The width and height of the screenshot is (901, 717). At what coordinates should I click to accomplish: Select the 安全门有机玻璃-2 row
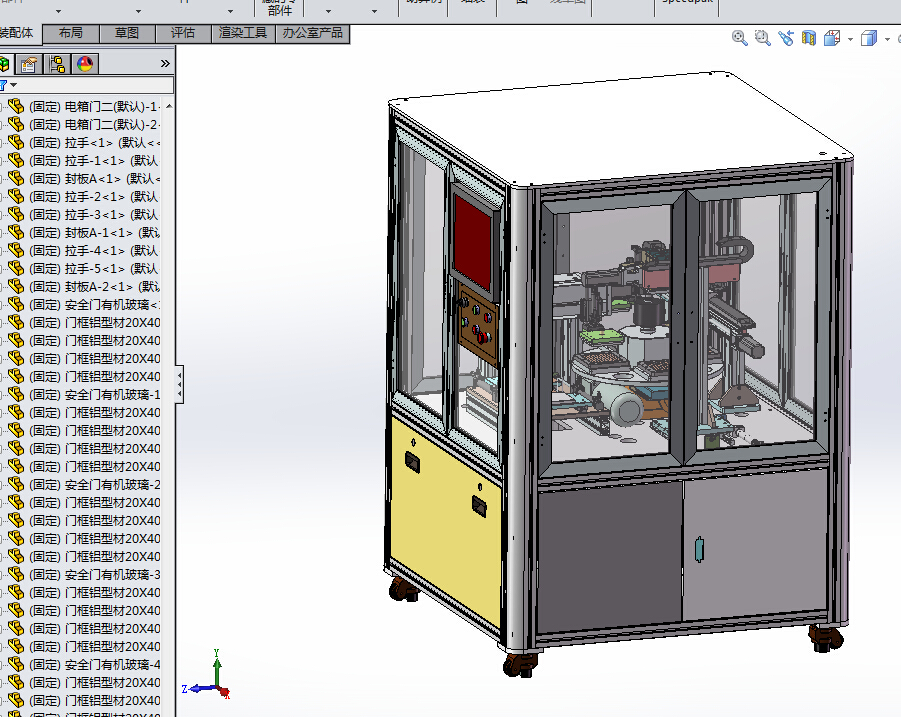click(x=95, y=485)
